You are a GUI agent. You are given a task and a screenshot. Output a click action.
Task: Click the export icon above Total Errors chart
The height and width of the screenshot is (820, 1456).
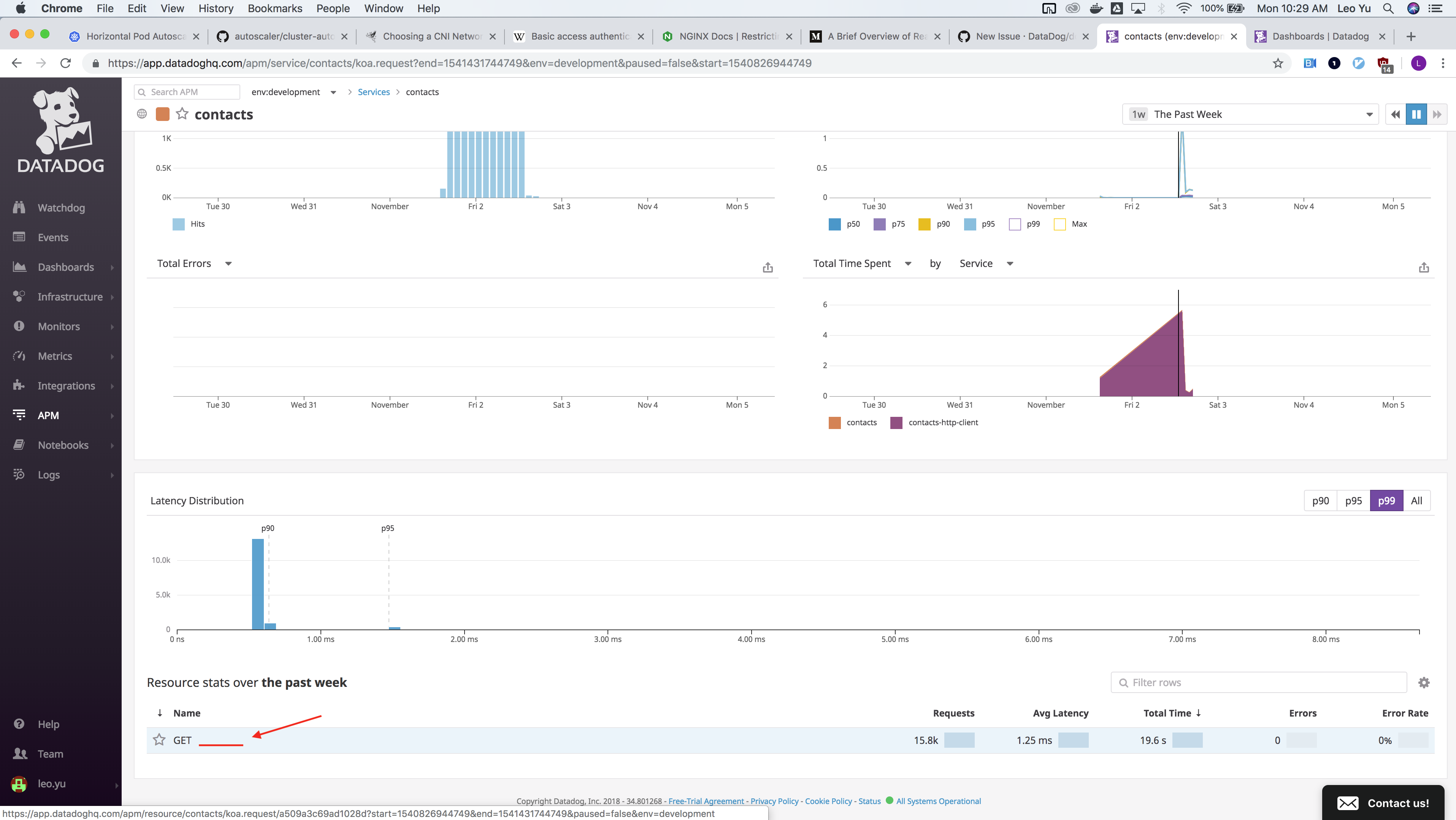click(x=768, y=266)
